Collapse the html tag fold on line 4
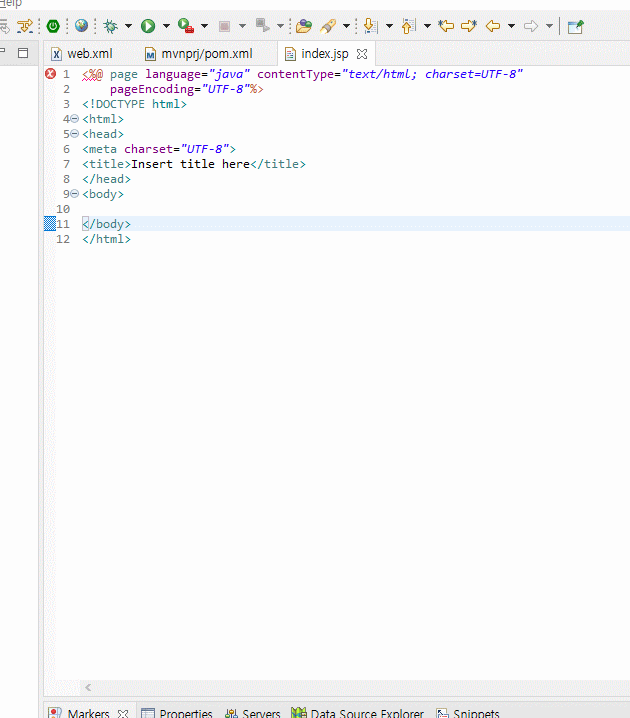 [x=75, y=119]
